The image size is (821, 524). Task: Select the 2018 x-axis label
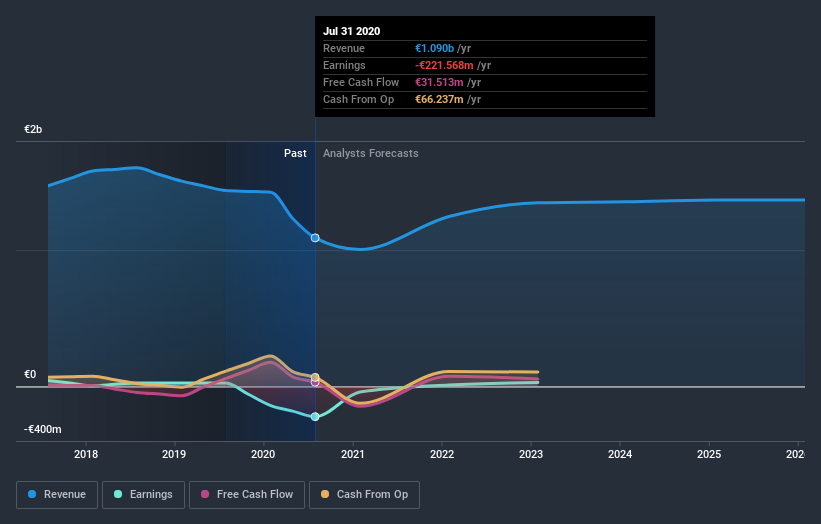(x=86, y=454)
